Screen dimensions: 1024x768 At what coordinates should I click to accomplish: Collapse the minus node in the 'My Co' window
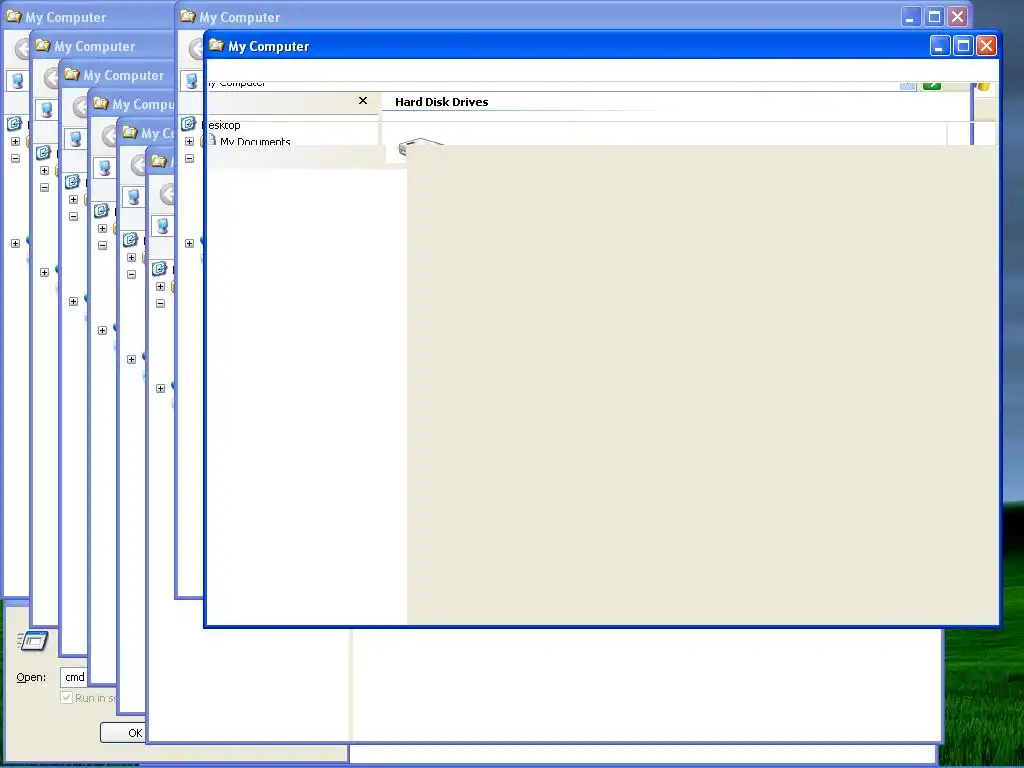[x=131, y=274]
